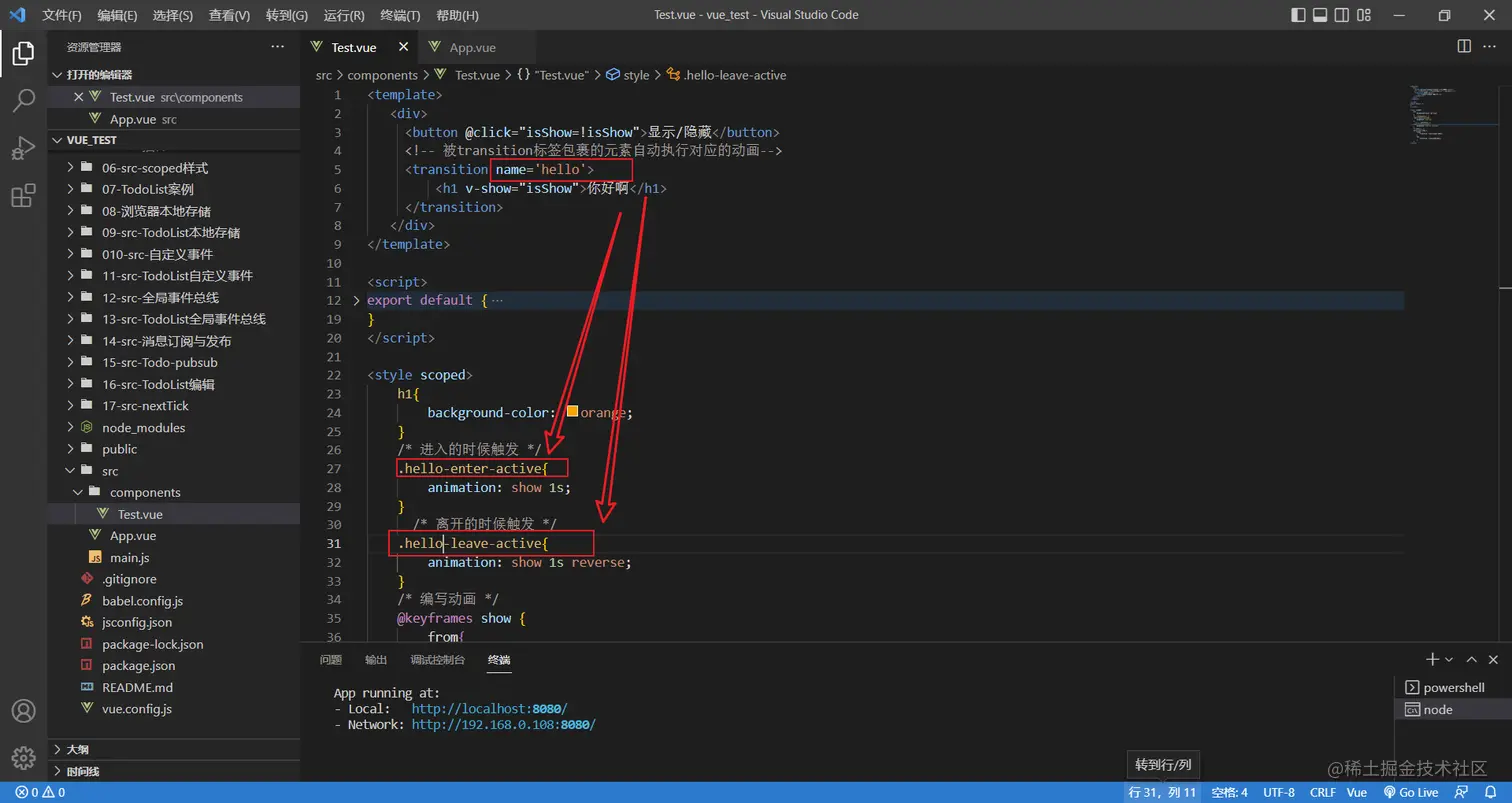This screenshot has height=803, width=1512.
Task: Select the node terminal
Action: pos(1453,709)
